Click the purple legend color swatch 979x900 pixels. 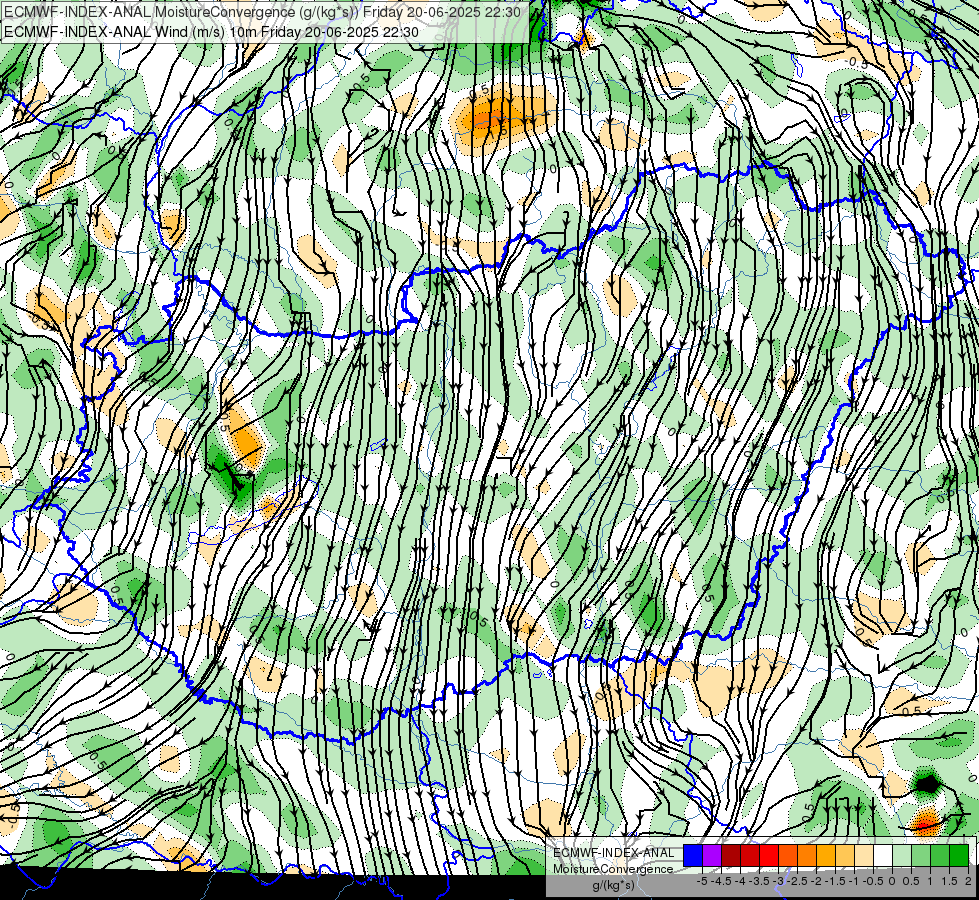(x=712, y=855)
